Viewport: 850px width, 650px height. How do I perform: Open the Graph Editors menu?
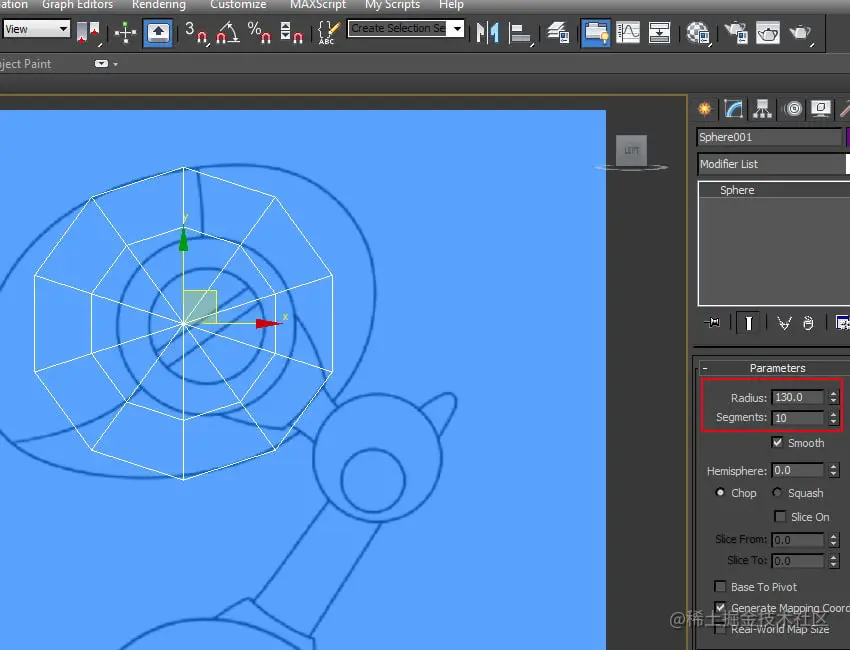pos(78,5)
